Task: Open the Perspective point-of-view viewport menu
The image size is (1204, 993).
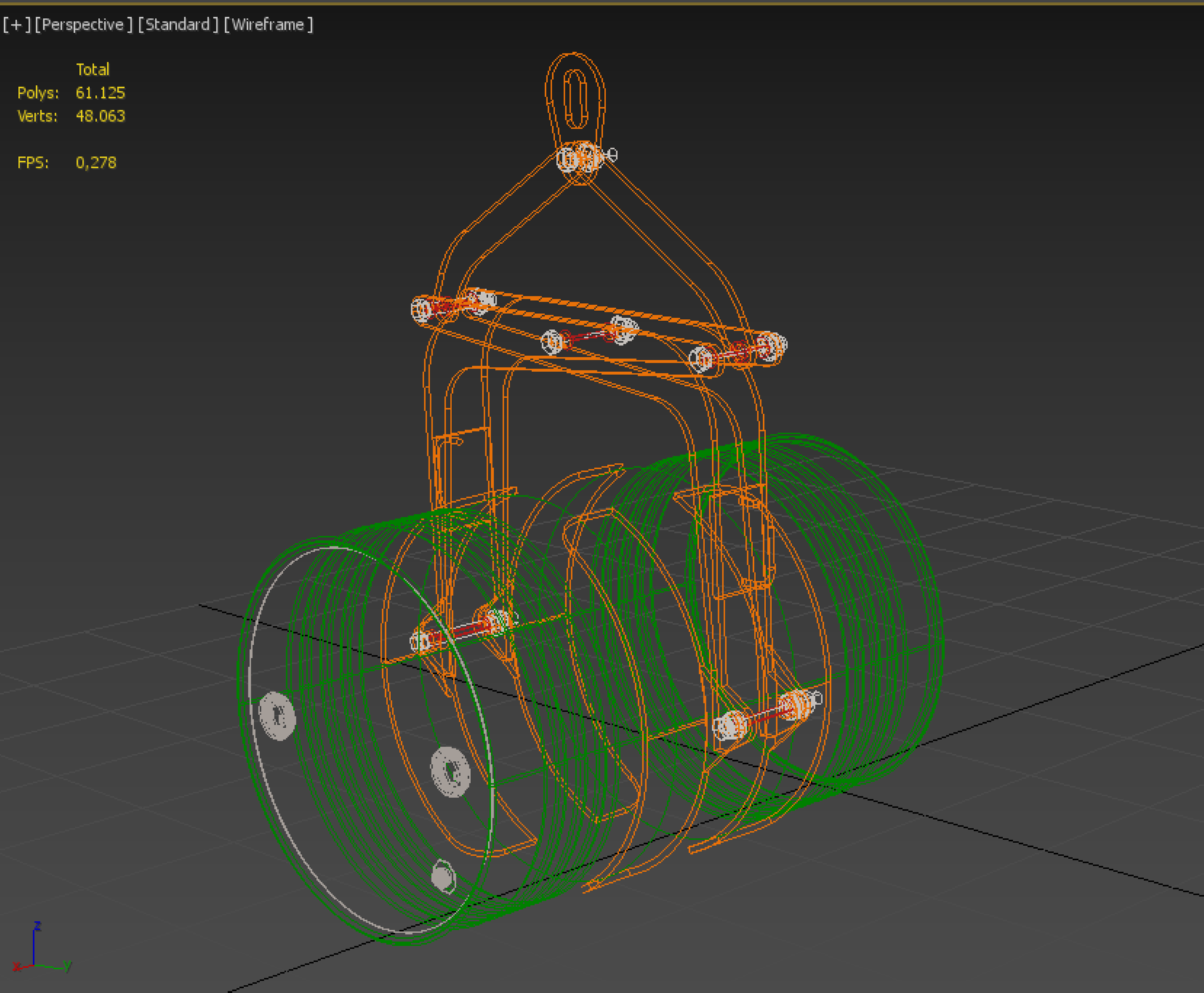Action: click(x=83, y=25)
